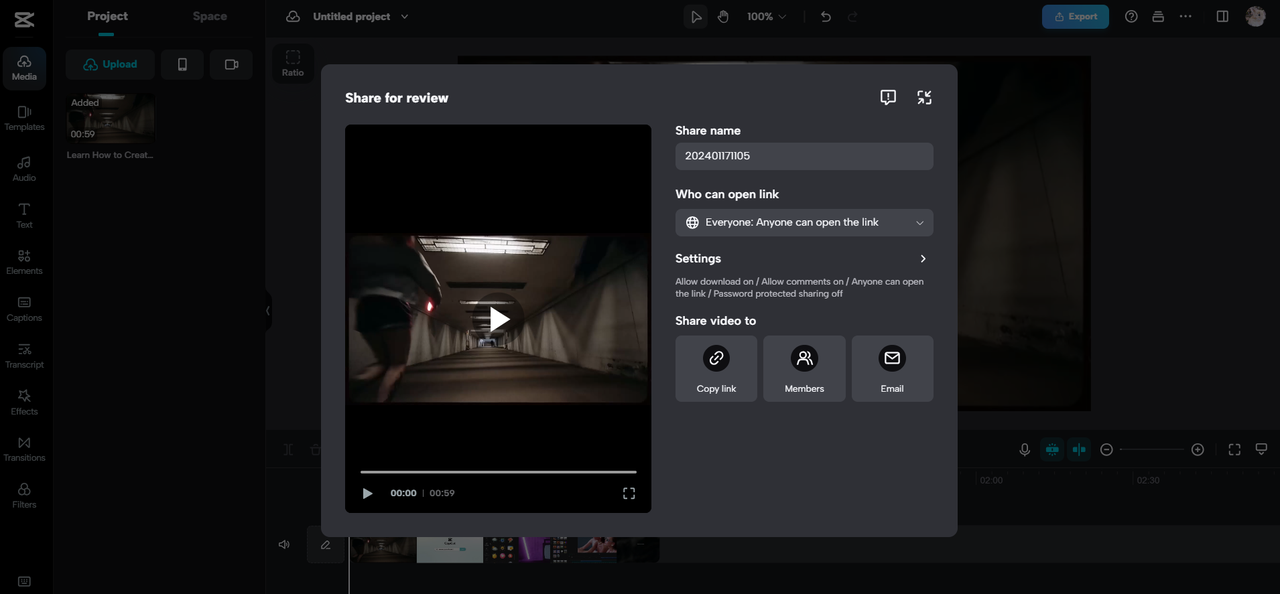The width and height of the screenshot is (1280, 594).
Task: Open the 100% zoom dropdown
Action: coord(766,17)
